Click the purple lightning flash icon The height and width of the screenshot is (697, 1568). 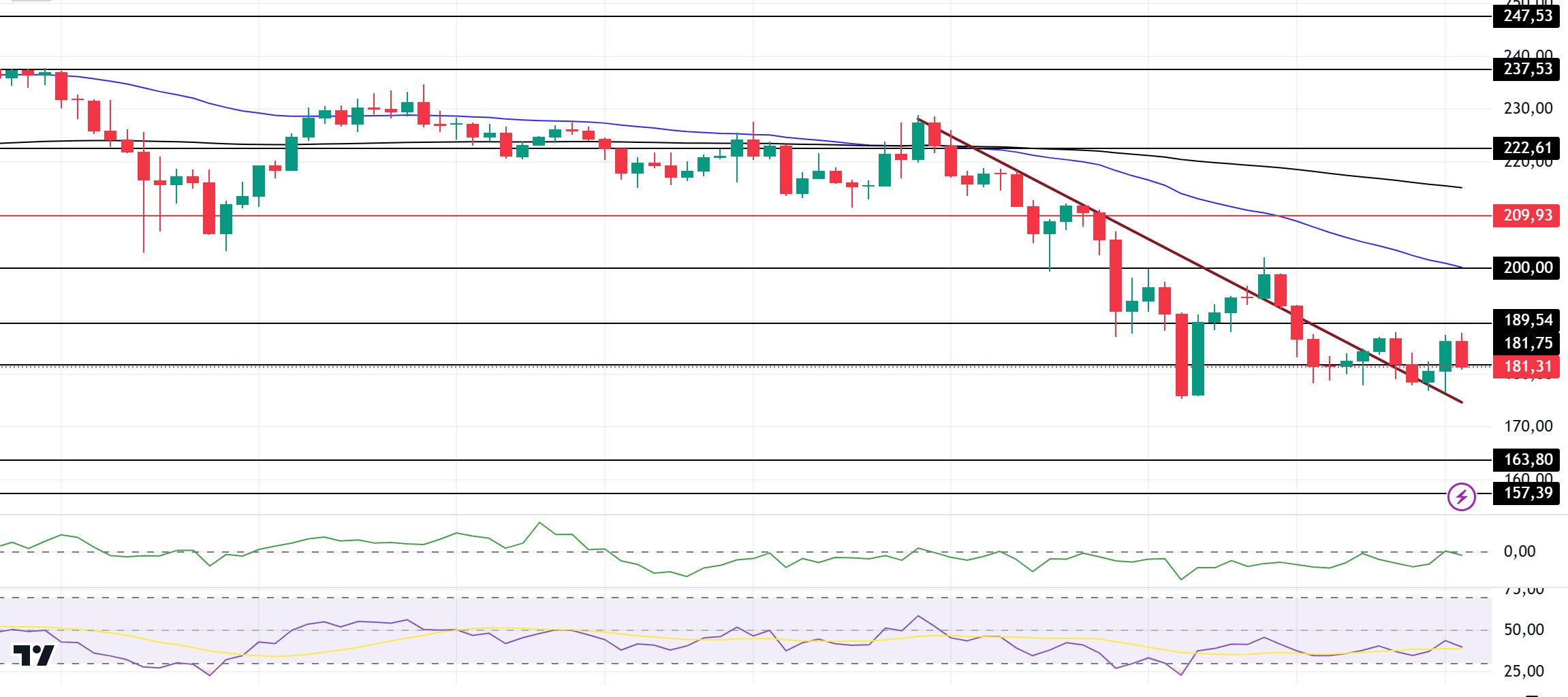click(1461, 497)
